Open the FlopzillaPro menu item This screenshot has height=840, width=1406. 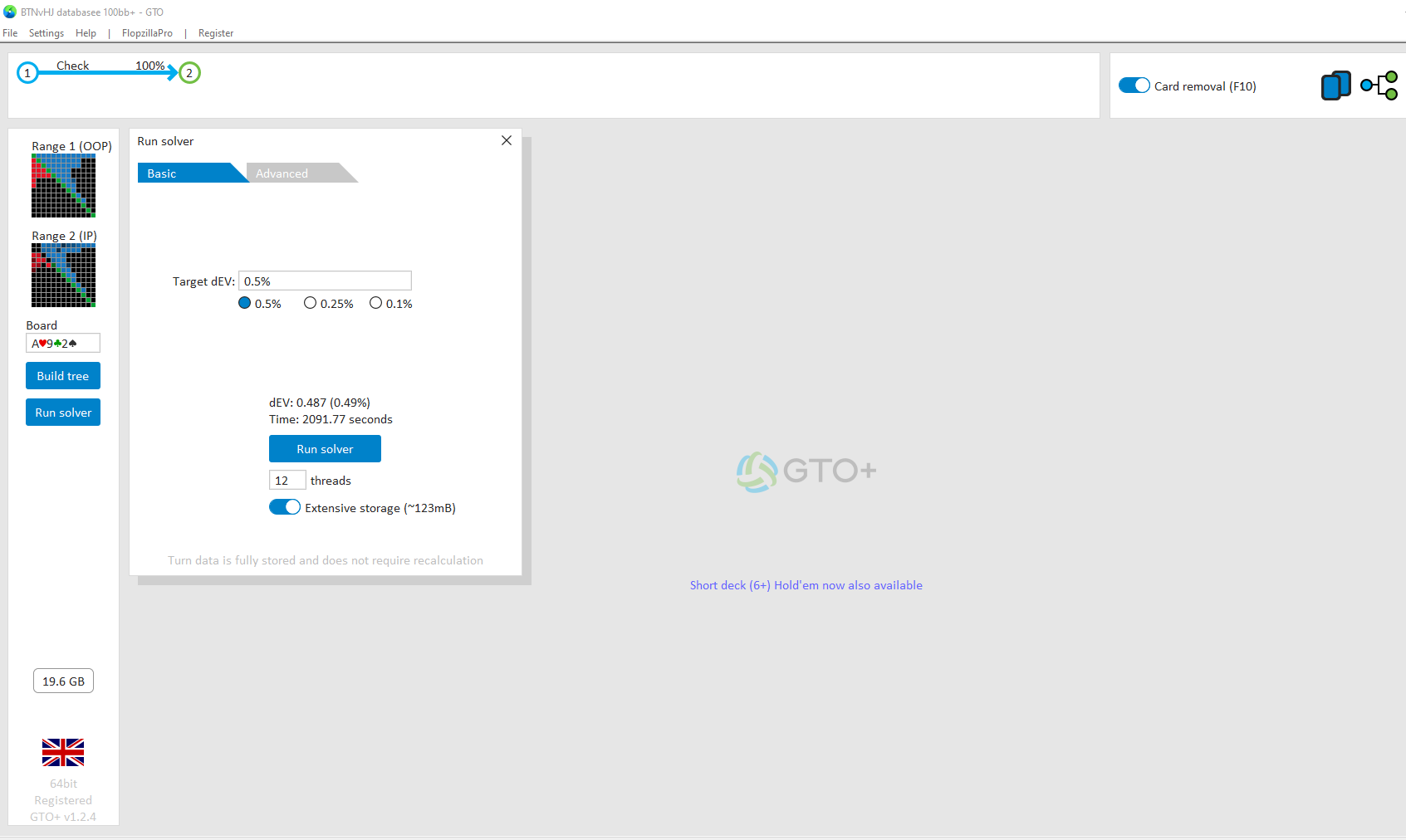(x=147, y=33)
